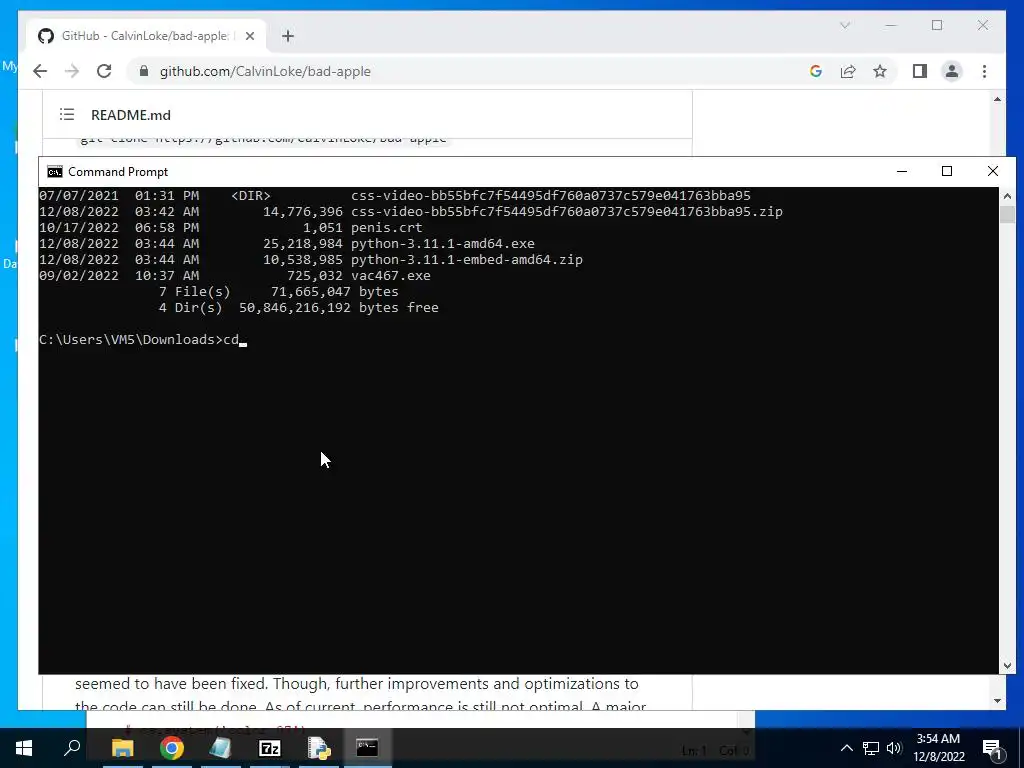Click the README.md heading

[131, 115]
